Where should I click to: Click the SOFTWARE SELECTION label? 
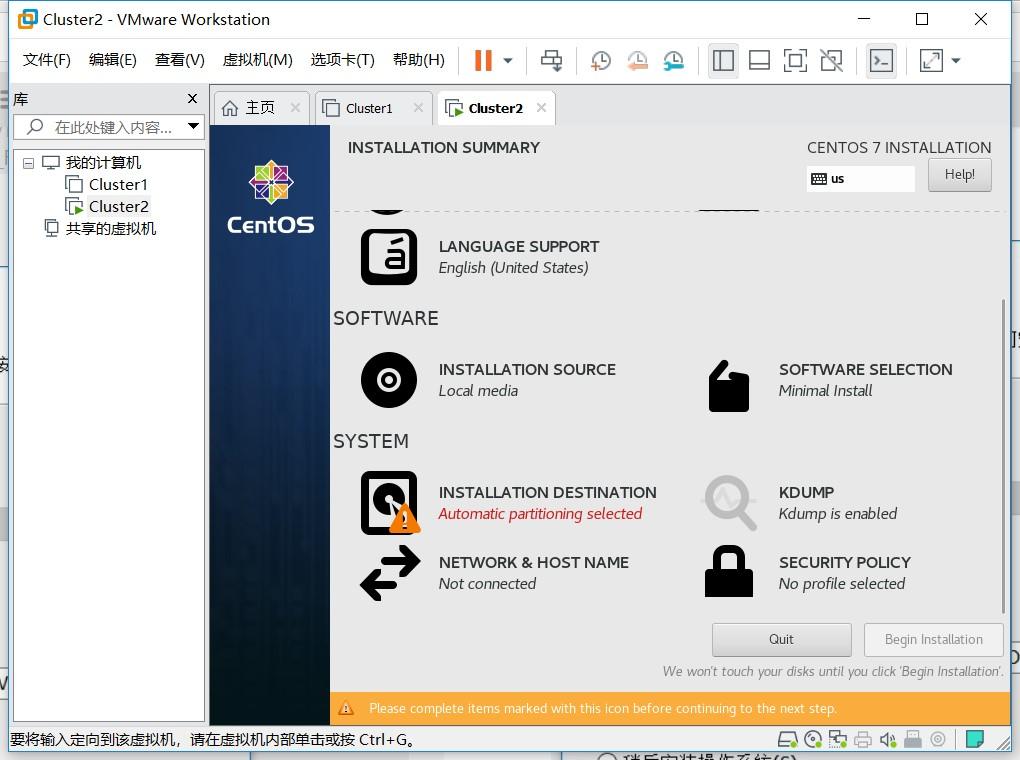click(x=865, y=370)
